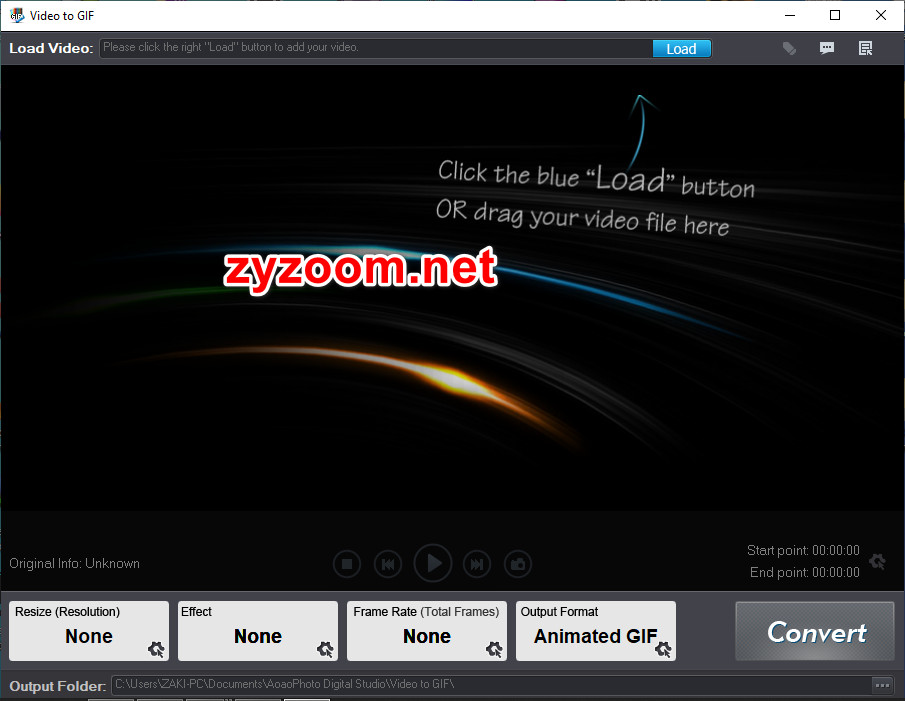
Task: Click the Start point time text
Action: (x=803, y=550)
